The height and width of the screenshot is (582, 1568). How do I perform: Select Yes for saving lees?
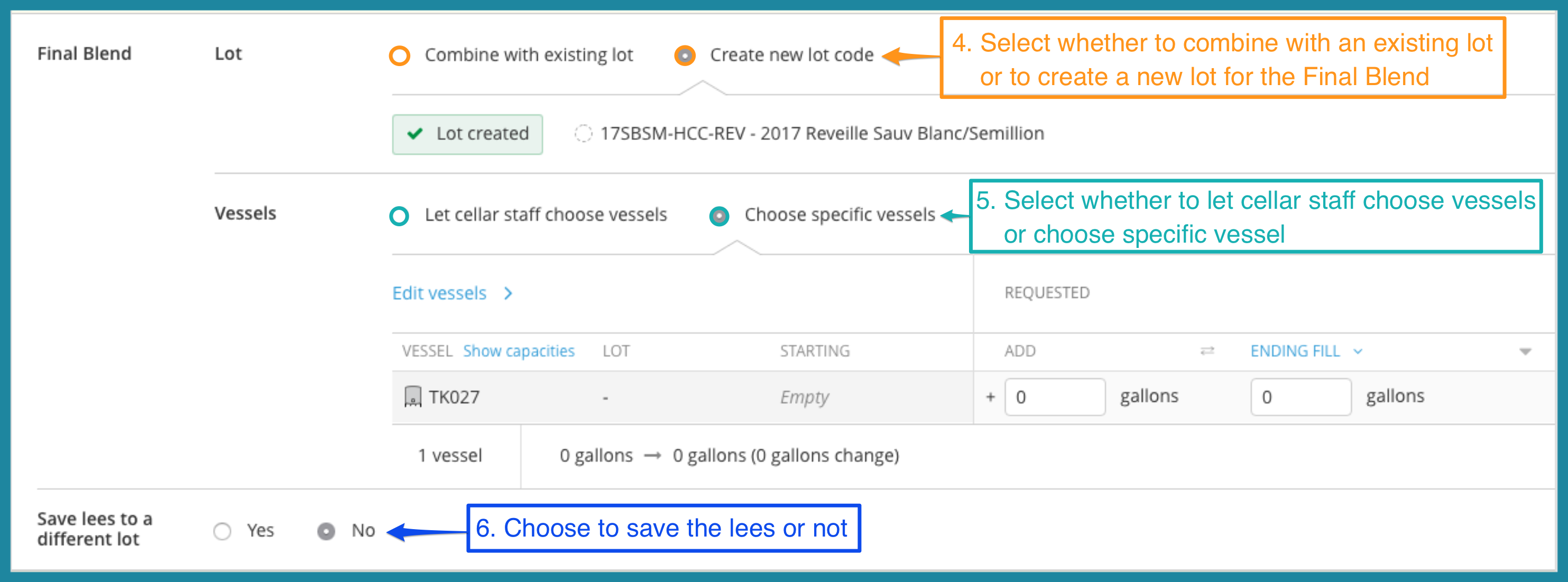[222, 531]
